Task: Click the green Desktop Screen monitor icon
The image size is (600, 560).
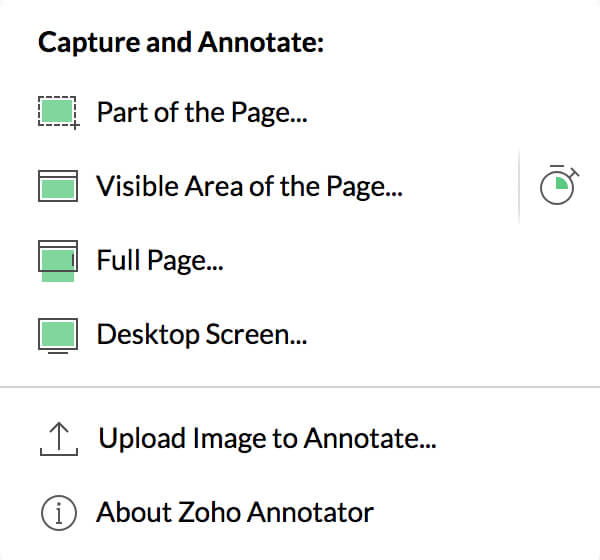Action: pos(58,336)
